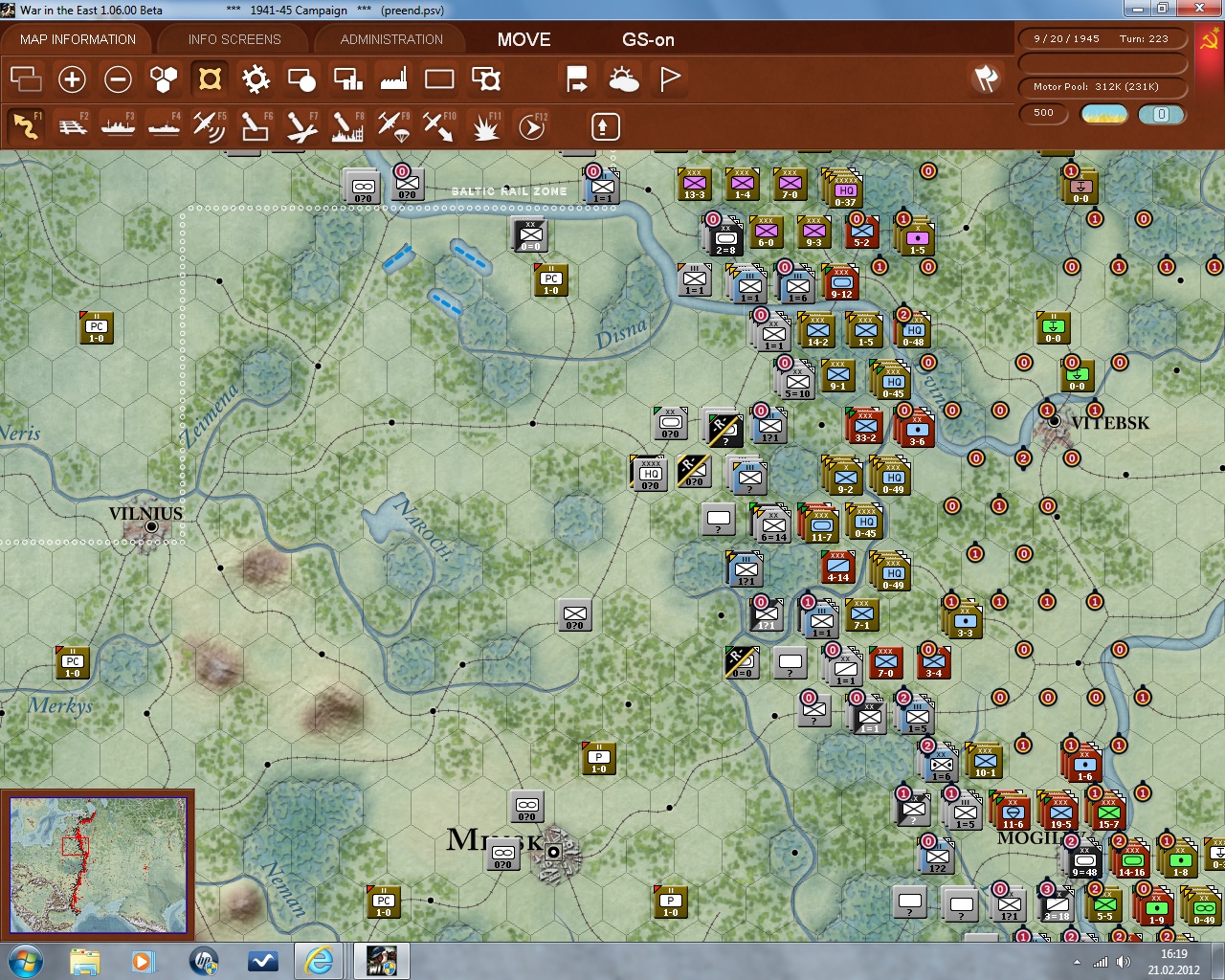The image size is (1225, 980).
Task: Select the HQ 0-48 counter
Action: pyautogui.click(x=913, y=331)
